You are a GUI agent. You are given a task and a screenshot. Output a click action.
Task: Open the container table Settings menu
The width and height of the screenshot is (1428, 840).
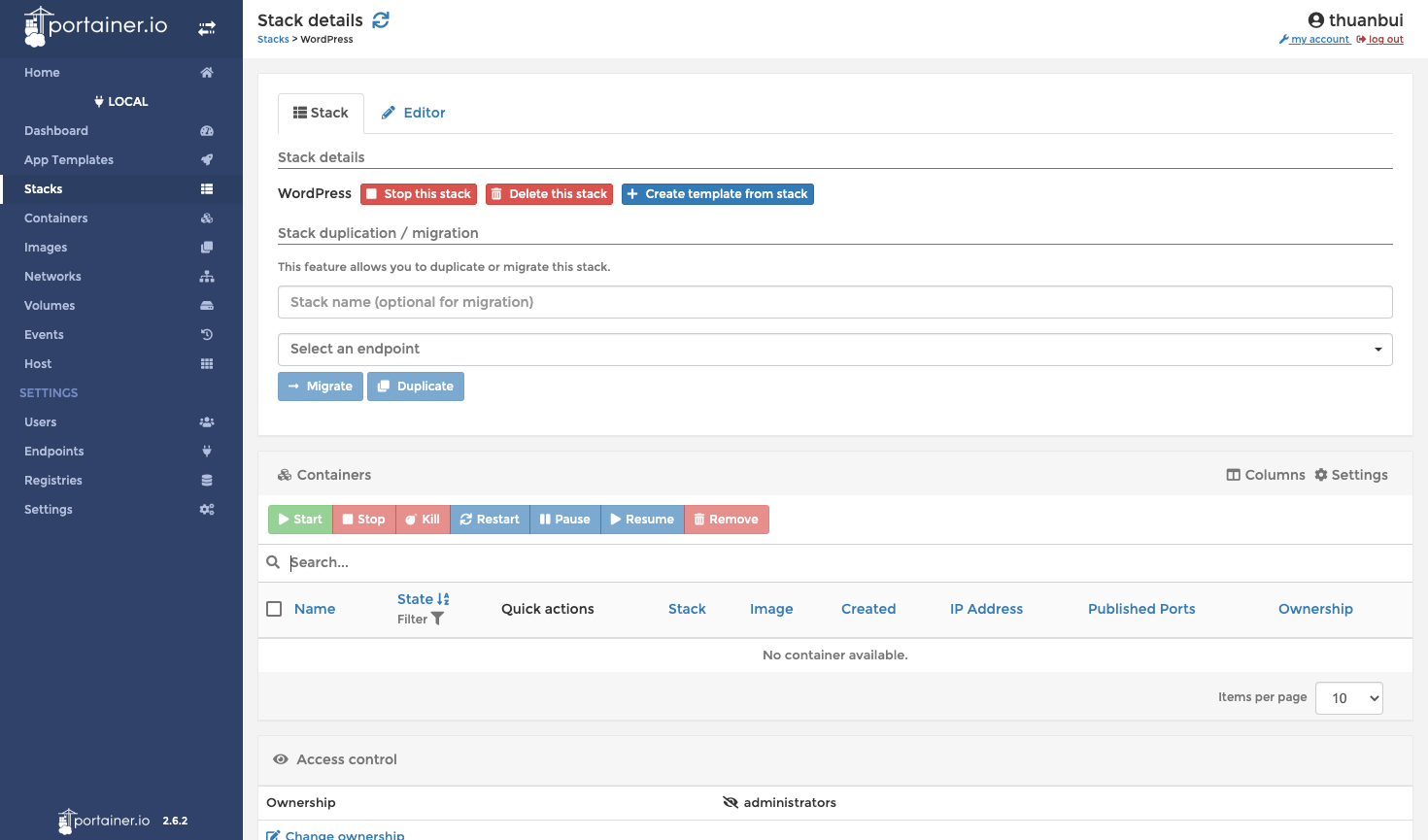click(1351, 475)
